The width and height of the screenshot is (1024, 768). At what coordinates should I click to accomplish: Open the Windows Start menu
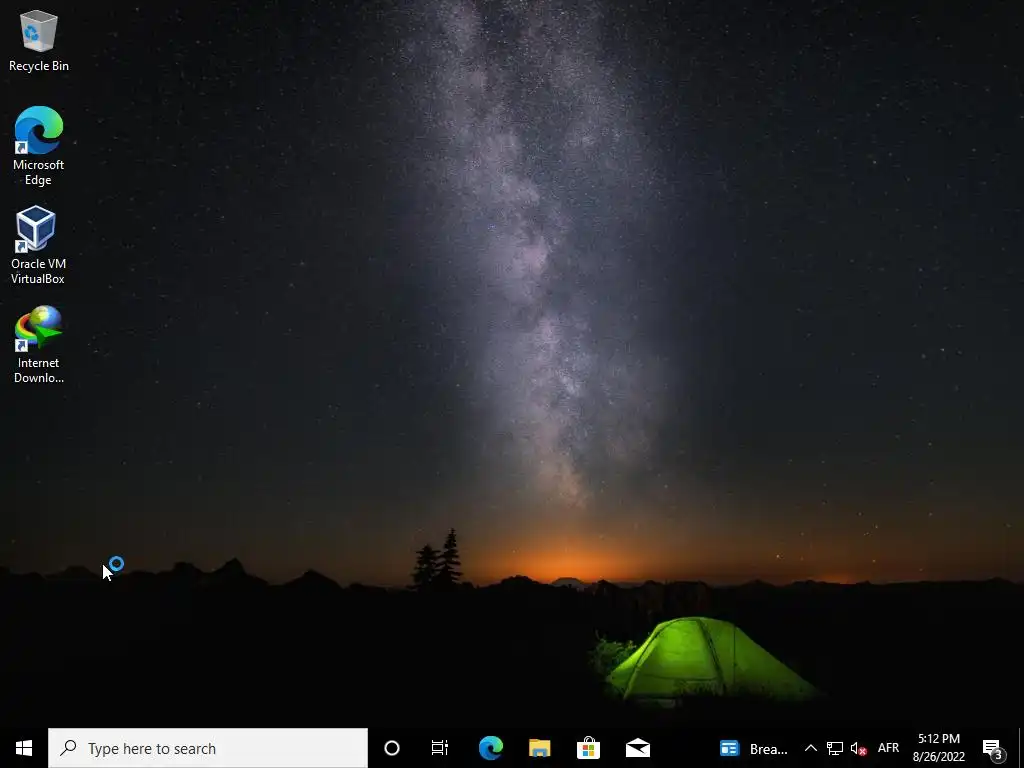pos(24,748)
